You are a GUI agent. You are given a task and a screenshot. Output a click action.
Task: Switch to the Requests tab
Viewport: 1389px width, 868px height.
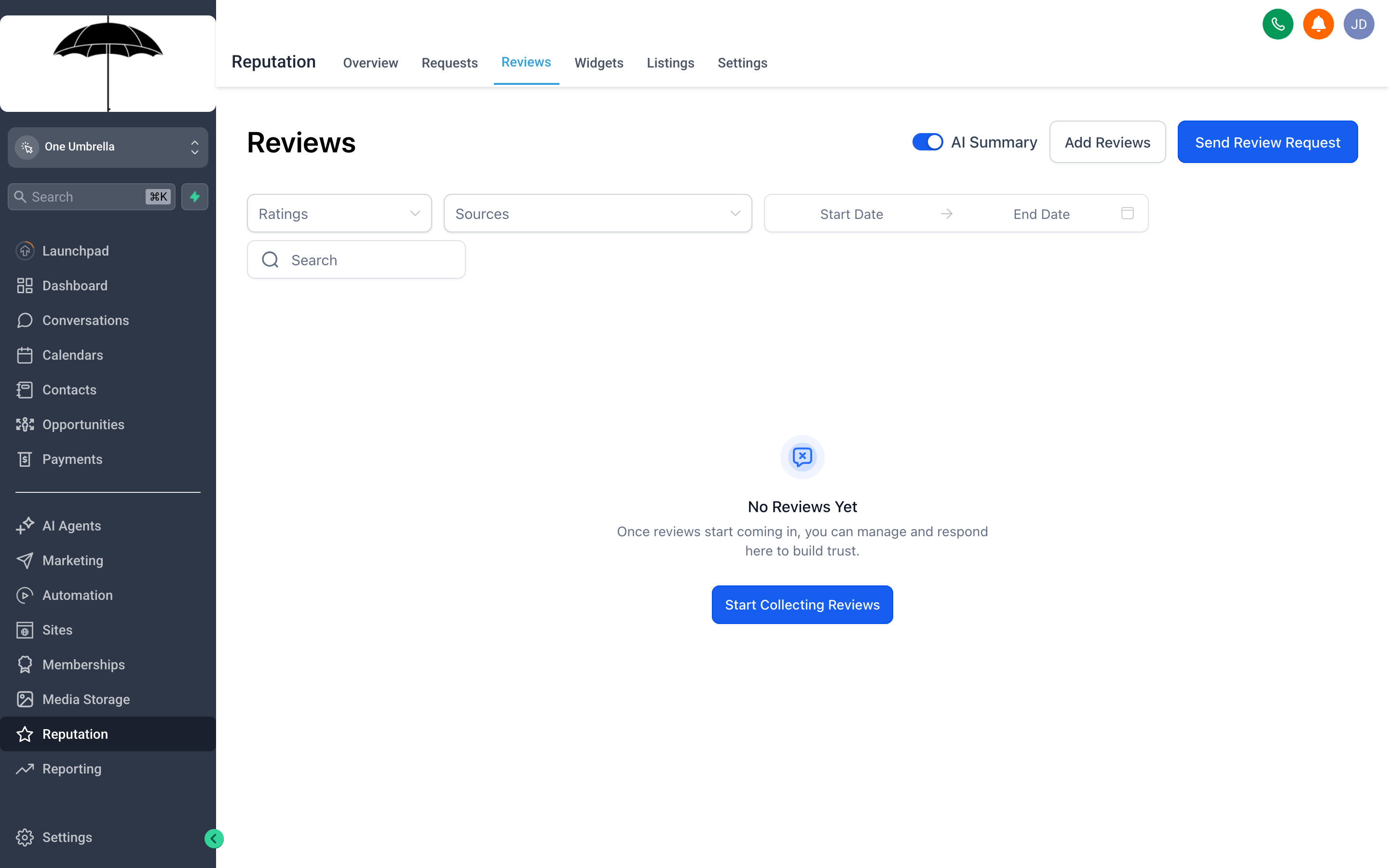click(449, 63)
